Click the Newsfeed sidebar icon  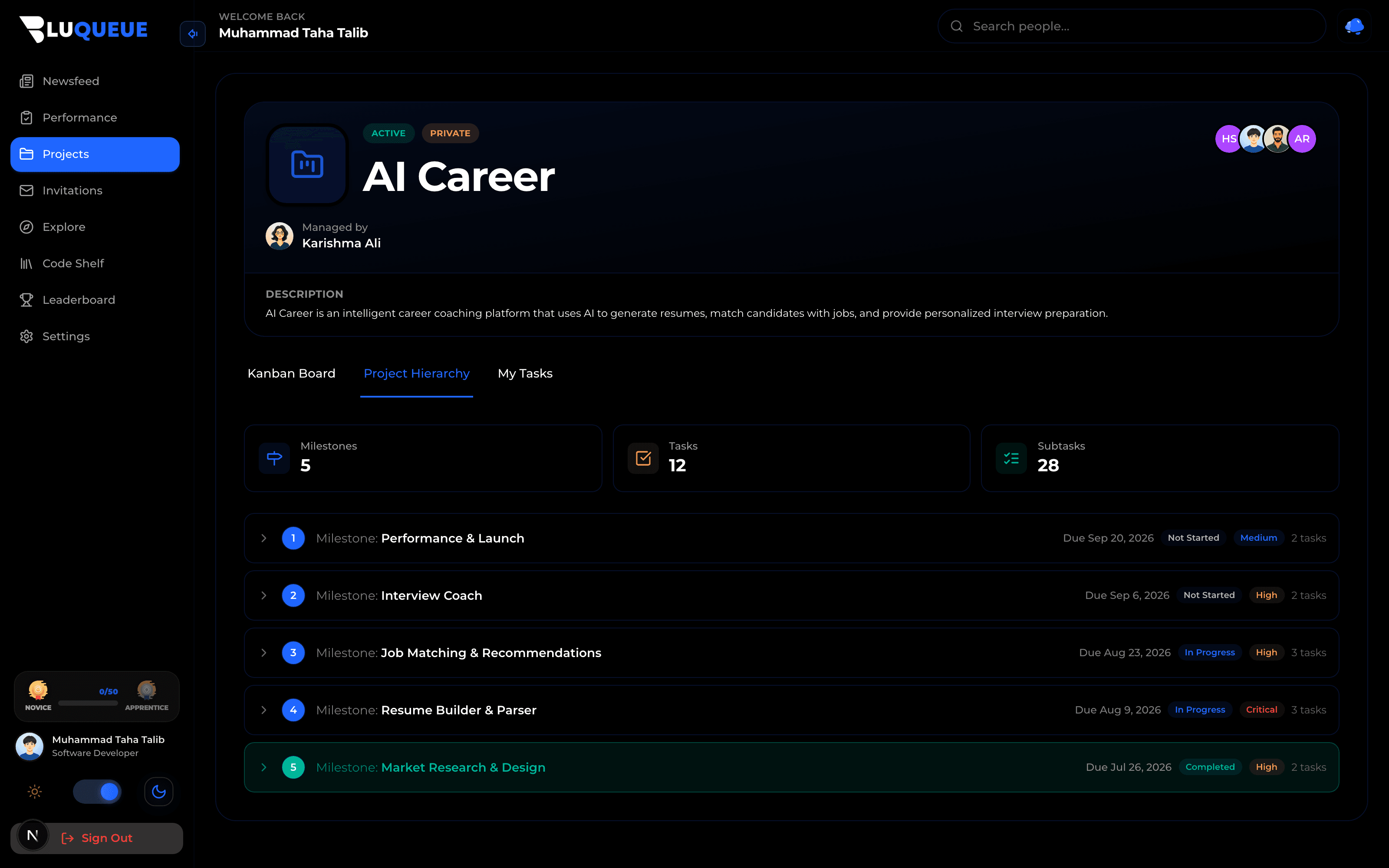coord(26,81)
